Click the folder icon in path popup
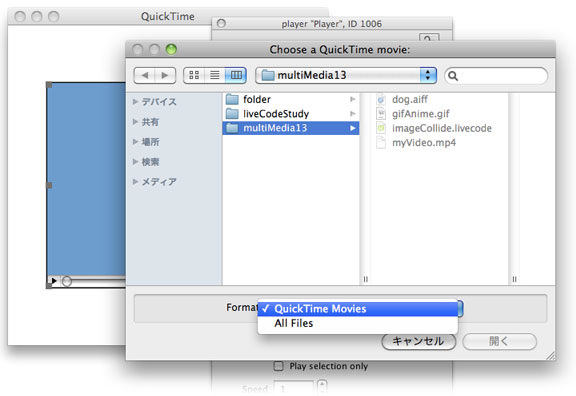 point(268,75)
